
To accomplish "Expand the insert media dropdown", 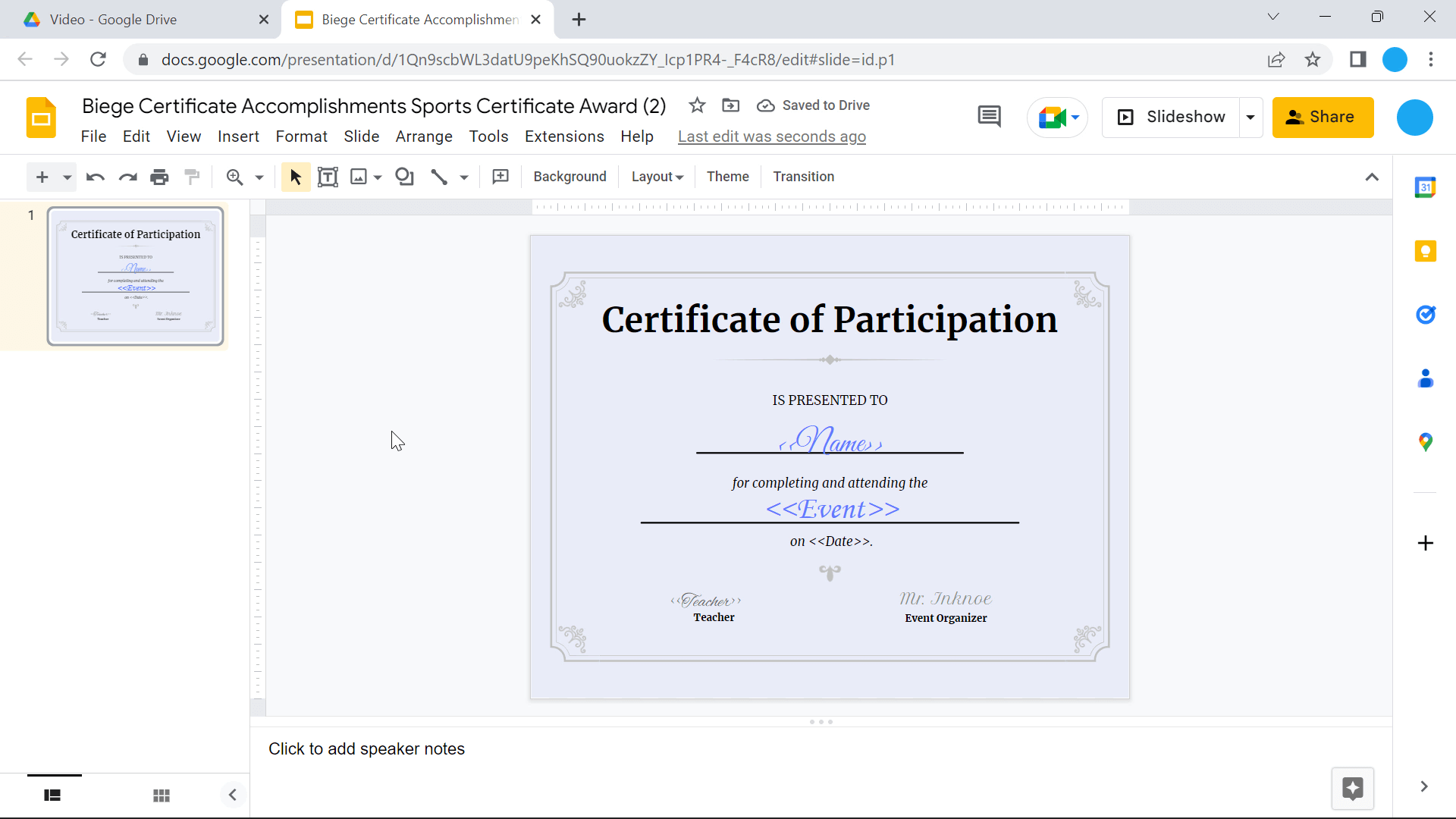I will [x=377, y=177].
